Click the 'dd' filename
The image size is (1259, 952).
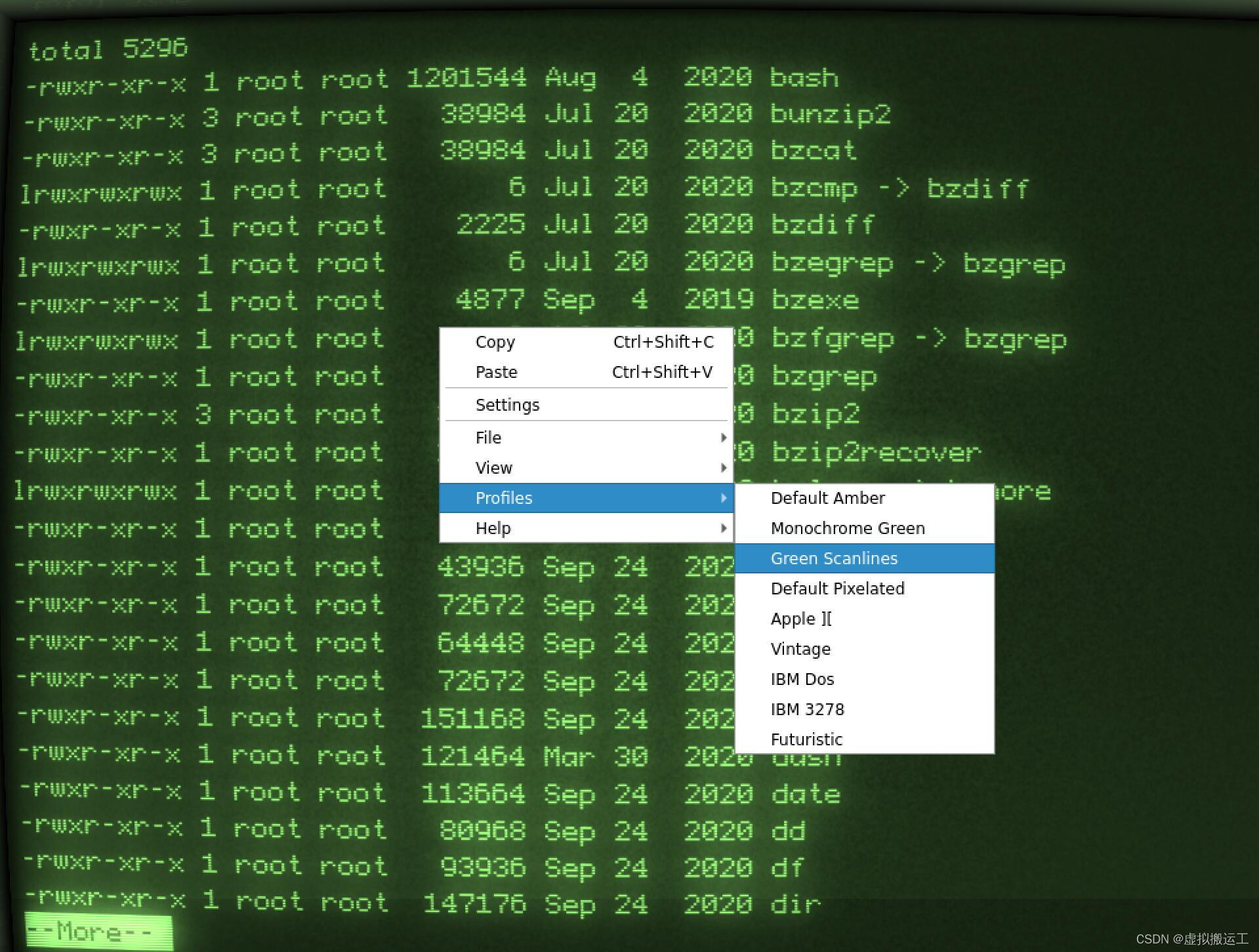788,831
